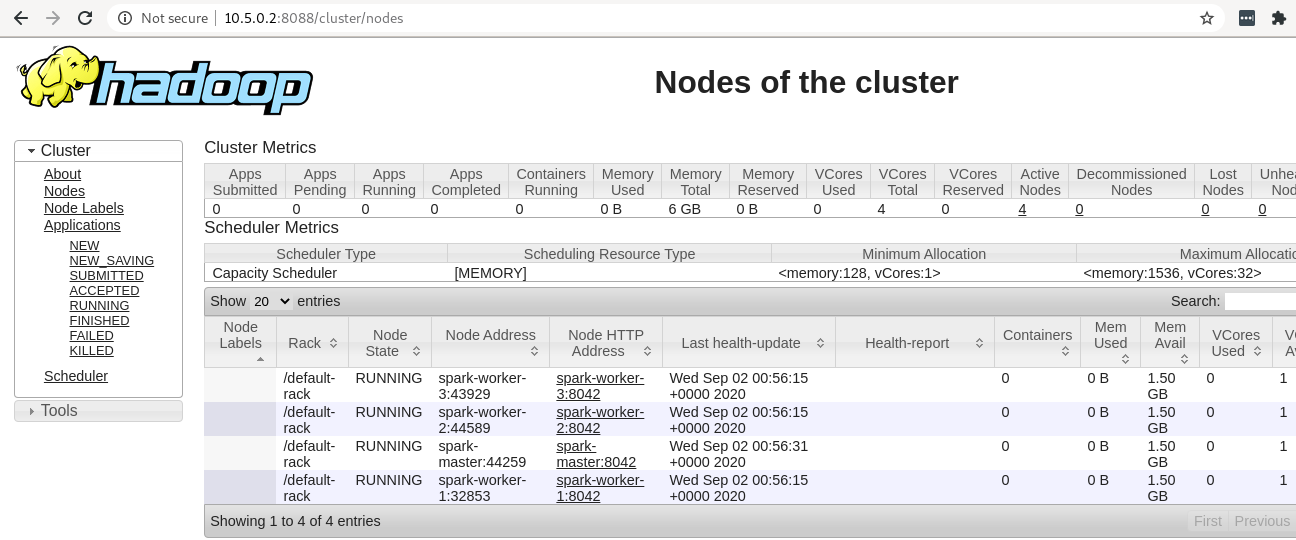
Task: Go back to the previous browser page
Action: 21,18
